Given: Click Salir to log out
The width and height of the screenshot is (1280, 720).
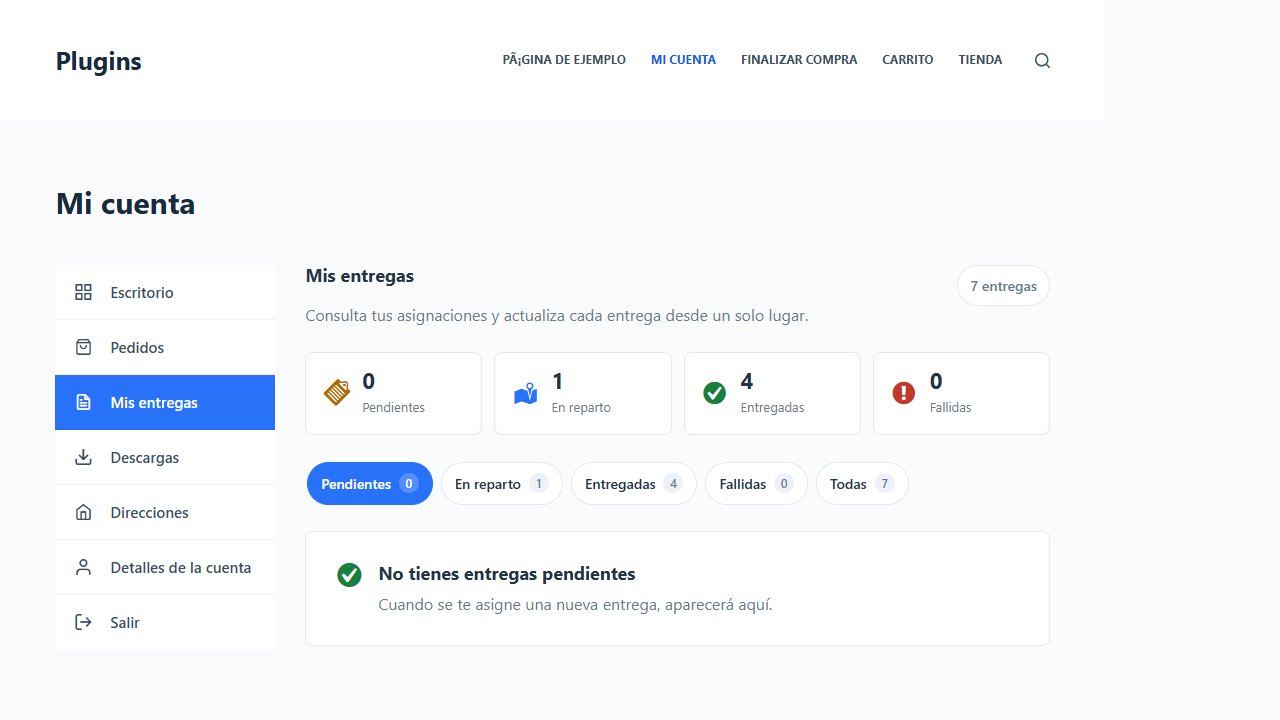Looking at the screenshot, I should pos(165,622).
